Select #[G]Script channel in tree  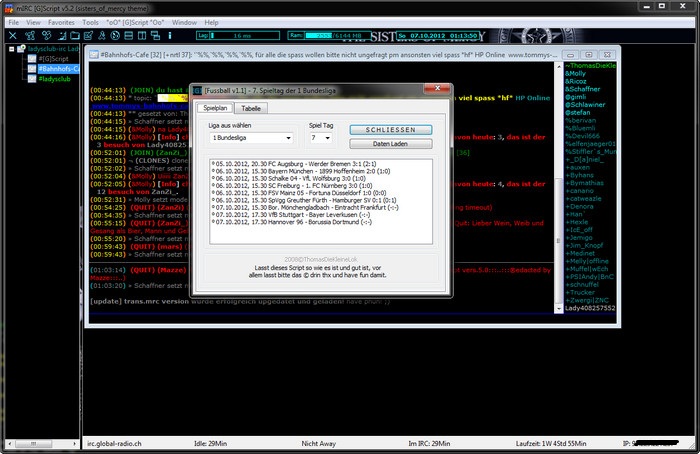[x=54, y=58]
